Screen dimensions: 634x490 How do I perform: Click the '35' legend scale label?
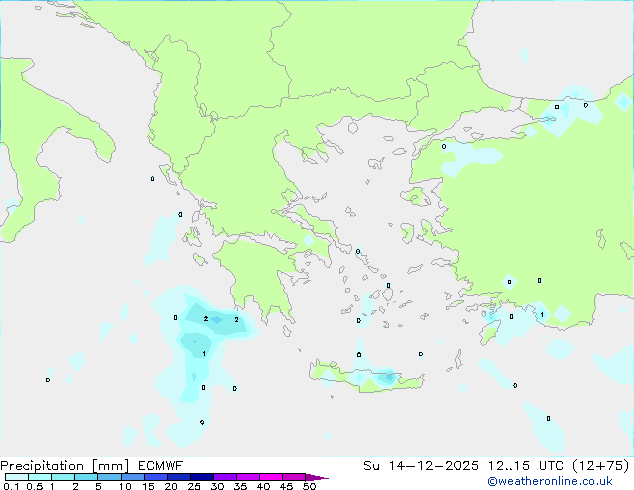(x=241, y=486)
